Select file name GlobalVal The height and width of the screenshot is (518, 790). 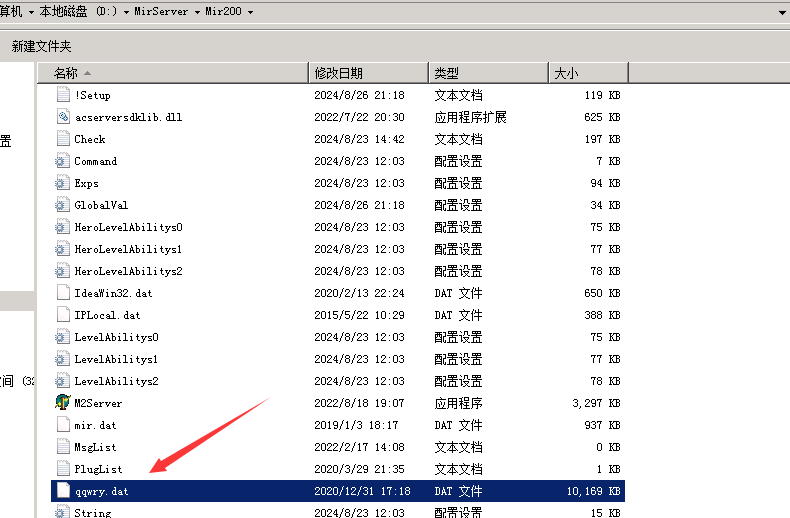(x=101, y=205)
